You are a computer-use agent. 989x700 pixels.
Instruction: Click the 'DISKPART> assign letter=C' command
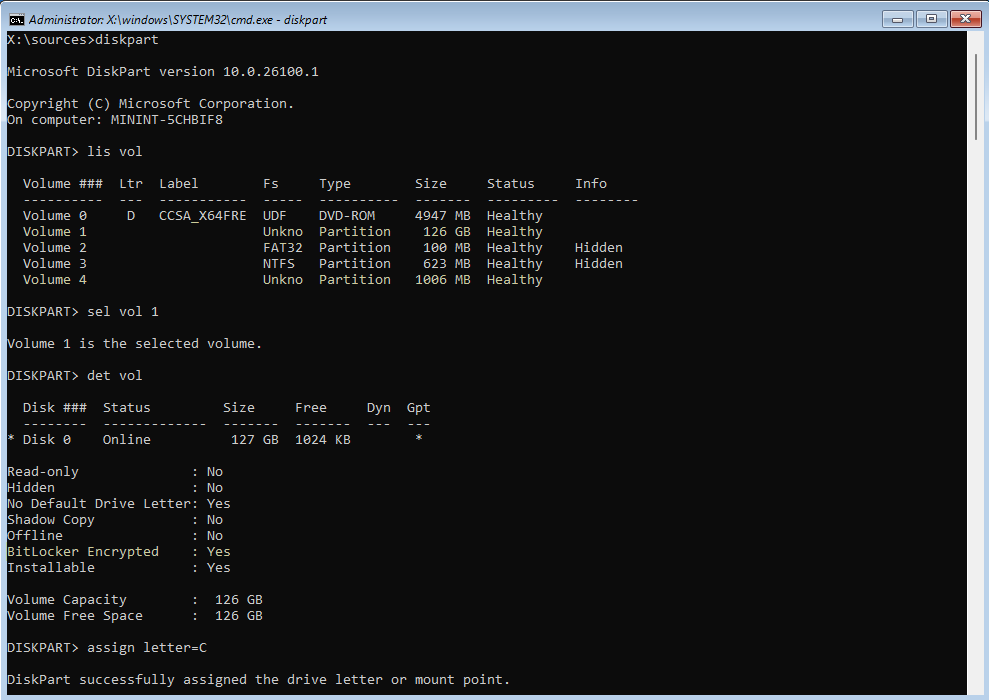pos(107,648)
